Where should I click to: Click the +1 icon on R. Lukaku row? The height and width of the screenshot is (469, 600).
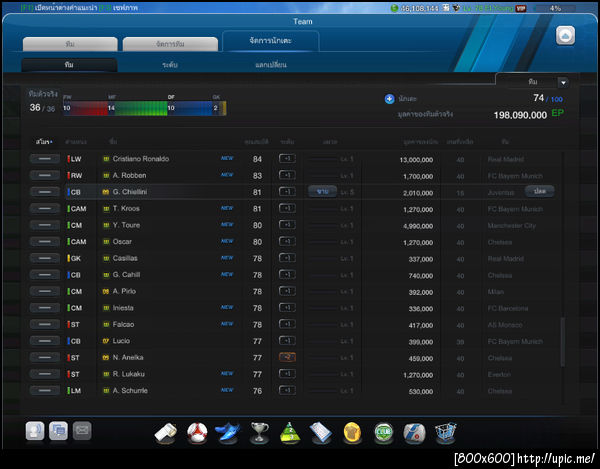coord(287,374)
